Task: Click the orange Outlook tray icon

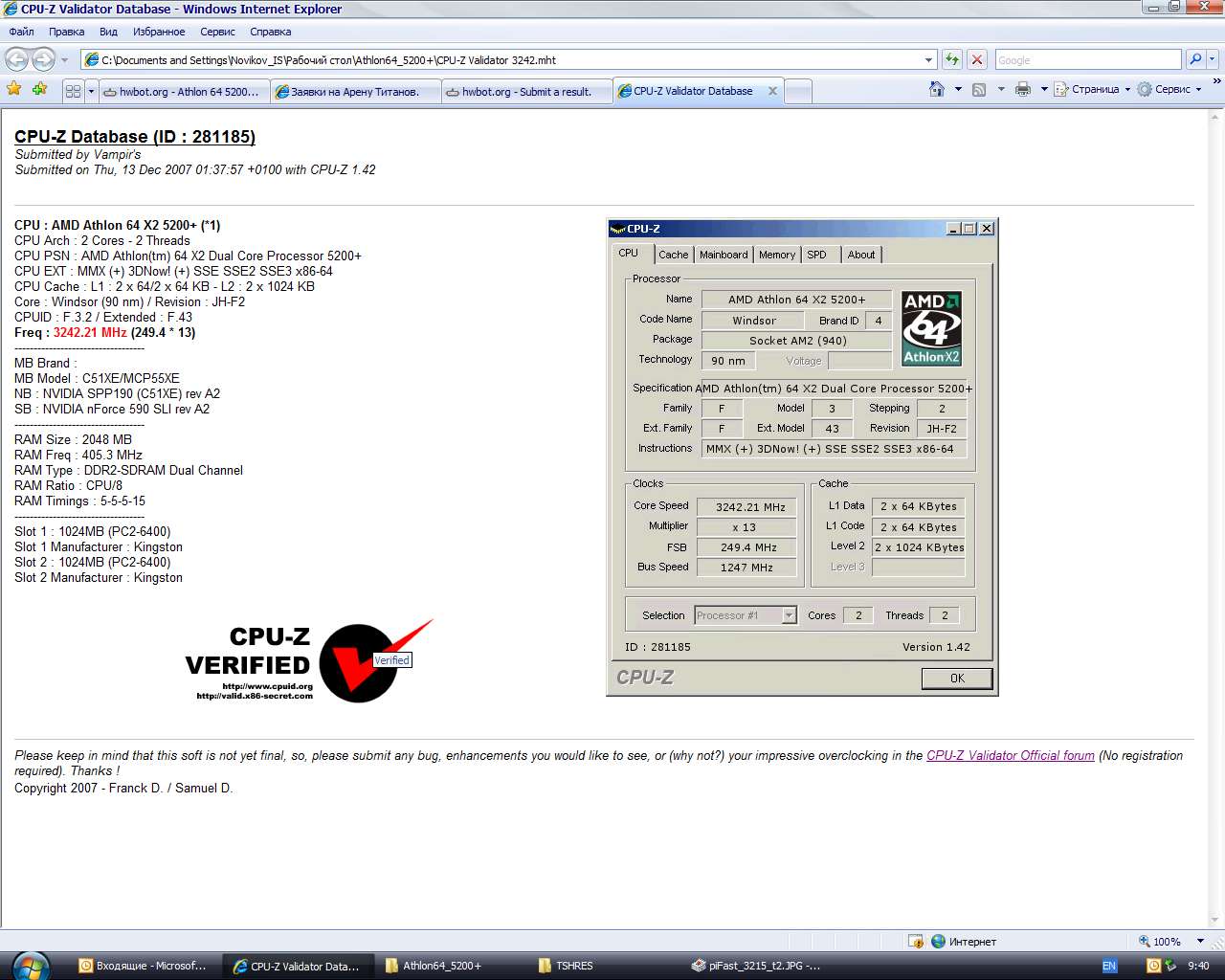Action: pyautogui.click(x=1153, y=966)
